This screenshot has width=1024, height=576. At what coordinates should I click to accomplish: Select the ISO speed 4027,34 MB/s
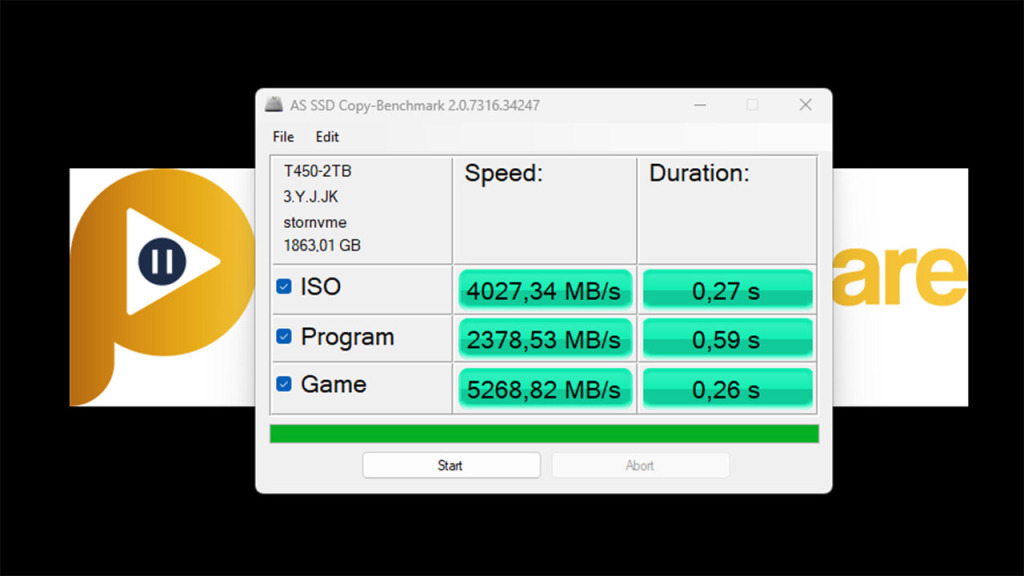(545, 289)
